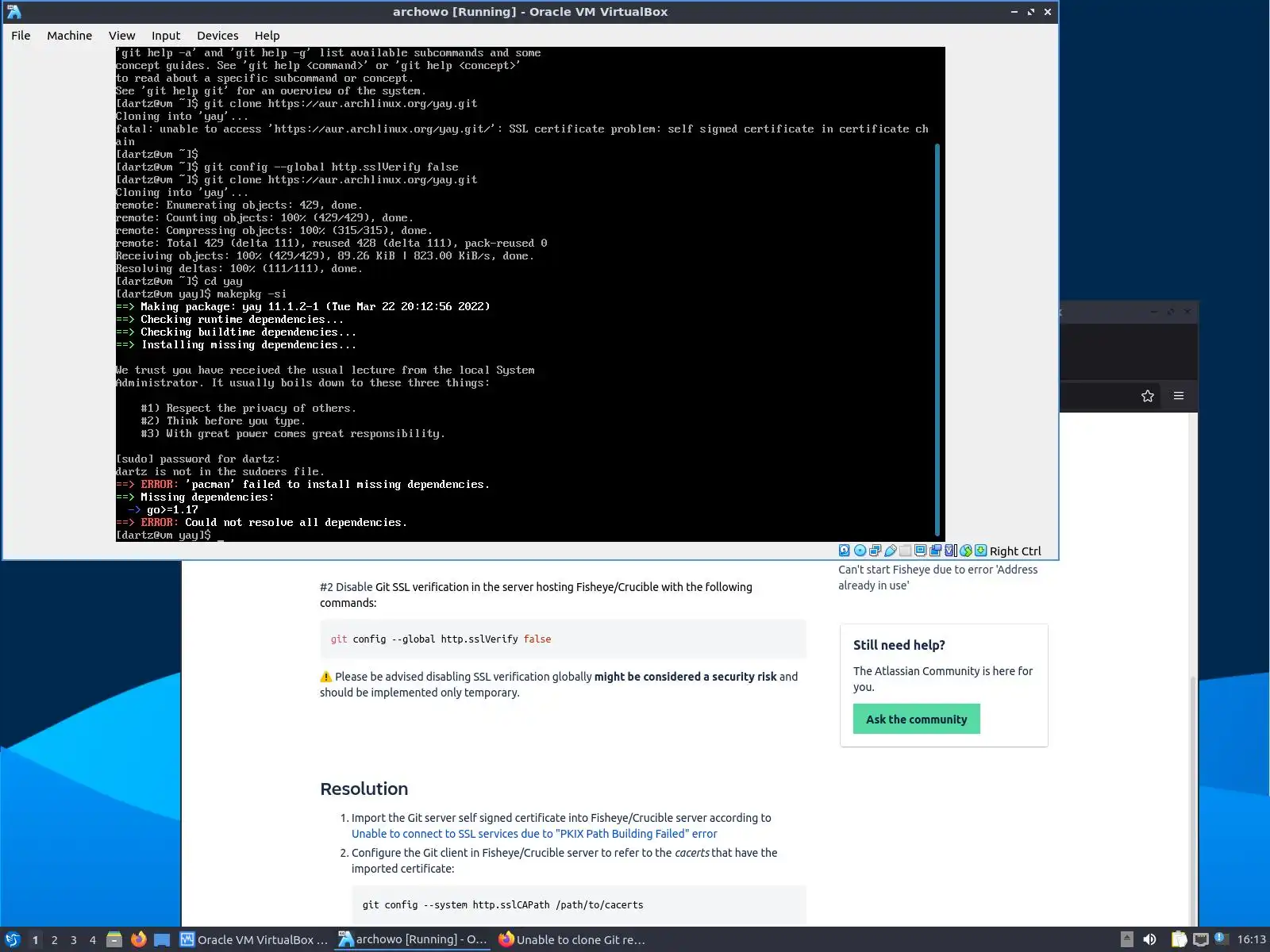The height and width of the screenshot is (952, 1270).
Task: Open Firefox hamburger application menu
Action: coord(1179,396)
